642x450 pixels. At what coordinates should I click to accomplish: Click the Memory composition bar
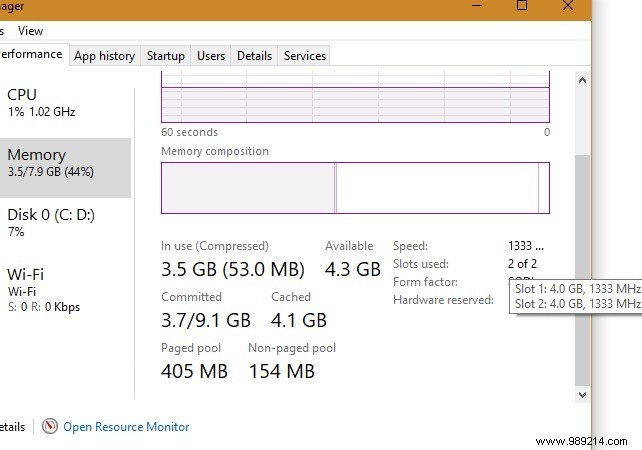[x=355, y=188]
